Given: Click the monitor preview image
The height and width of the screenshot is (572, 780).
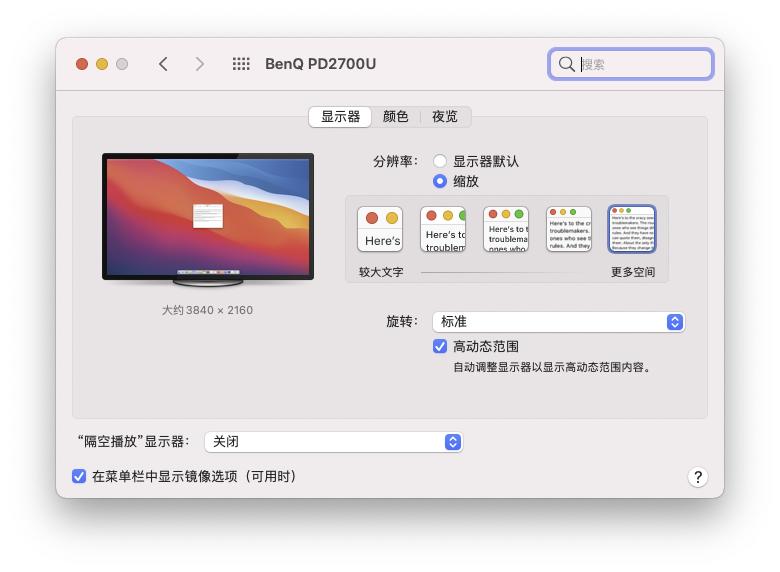Looking at the screenshot, I should [208, 219].
